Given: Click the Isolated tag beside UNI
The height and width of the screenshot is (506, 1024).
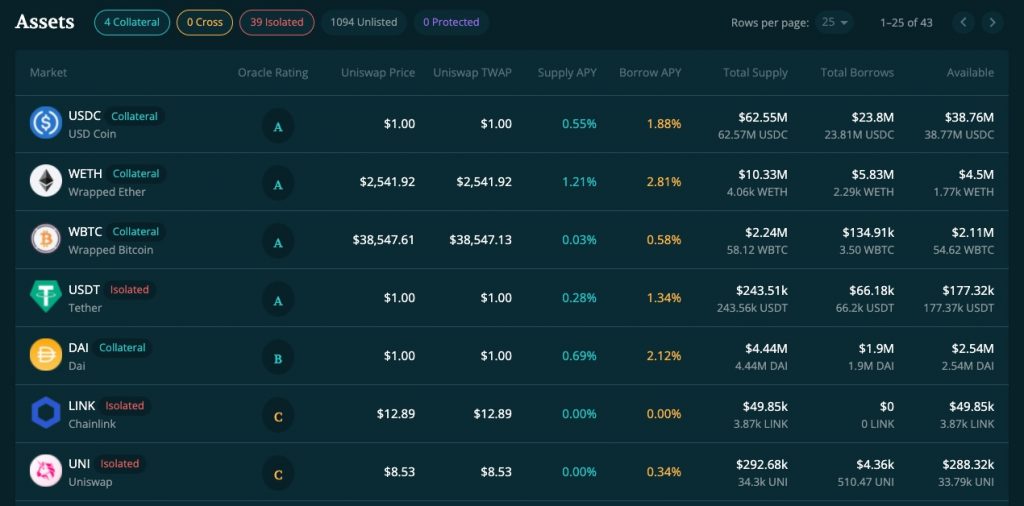Looking at the screenshot, I should tap(120, 464).
